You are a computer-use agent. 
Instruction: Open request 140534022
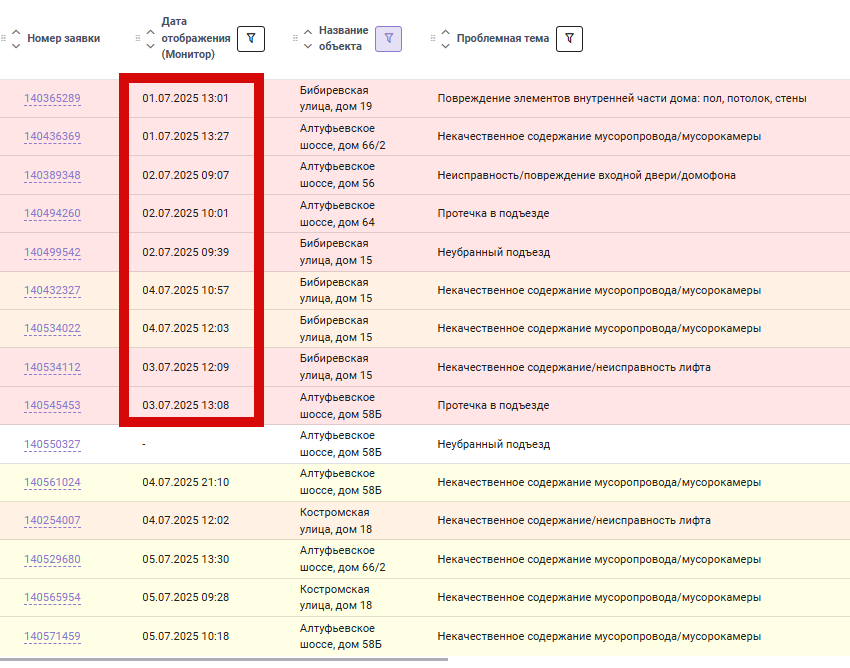pyautogui.click(x=53, y=328)
